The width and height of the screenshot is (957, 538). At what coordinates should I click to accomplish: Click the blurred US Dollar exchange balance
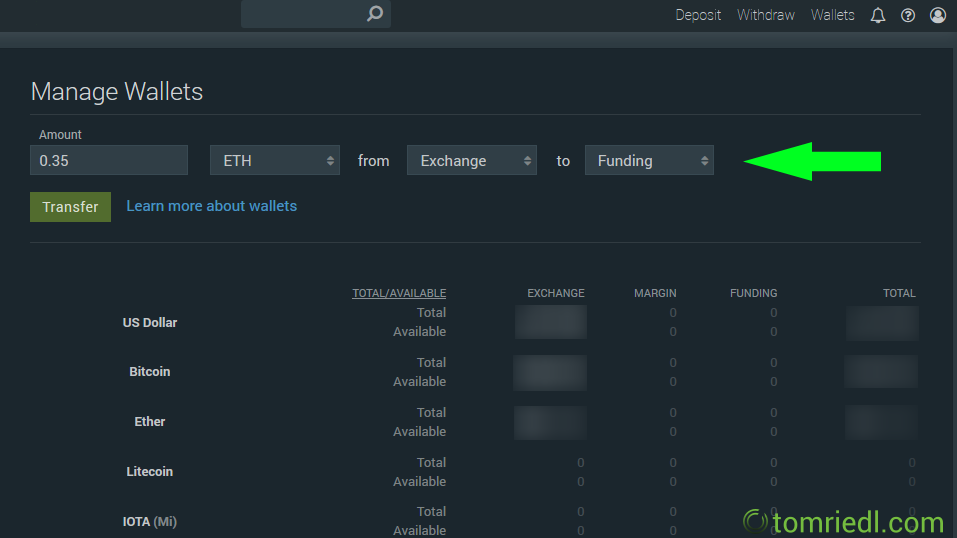coord(551,322)
